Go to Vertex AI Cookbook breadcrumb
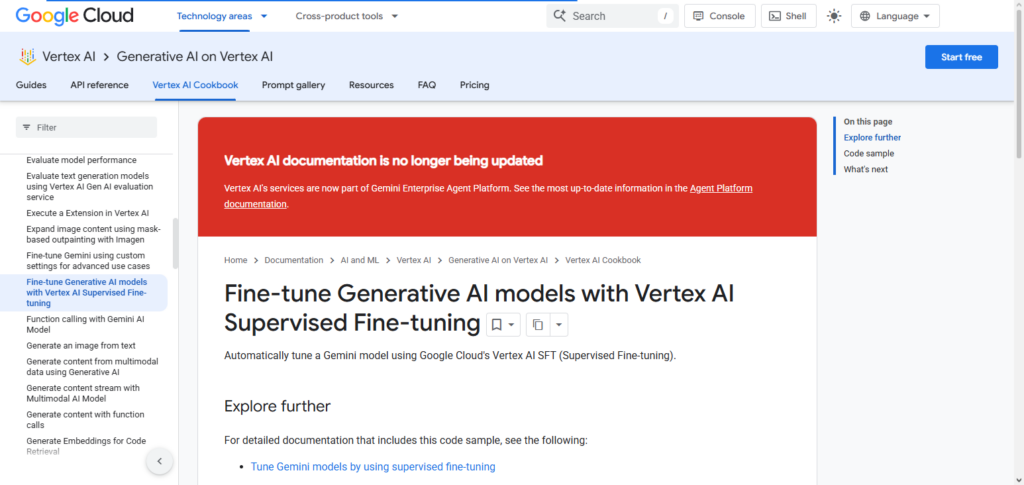Viewport: 1024px width, 485px height. tap(603, 260)
